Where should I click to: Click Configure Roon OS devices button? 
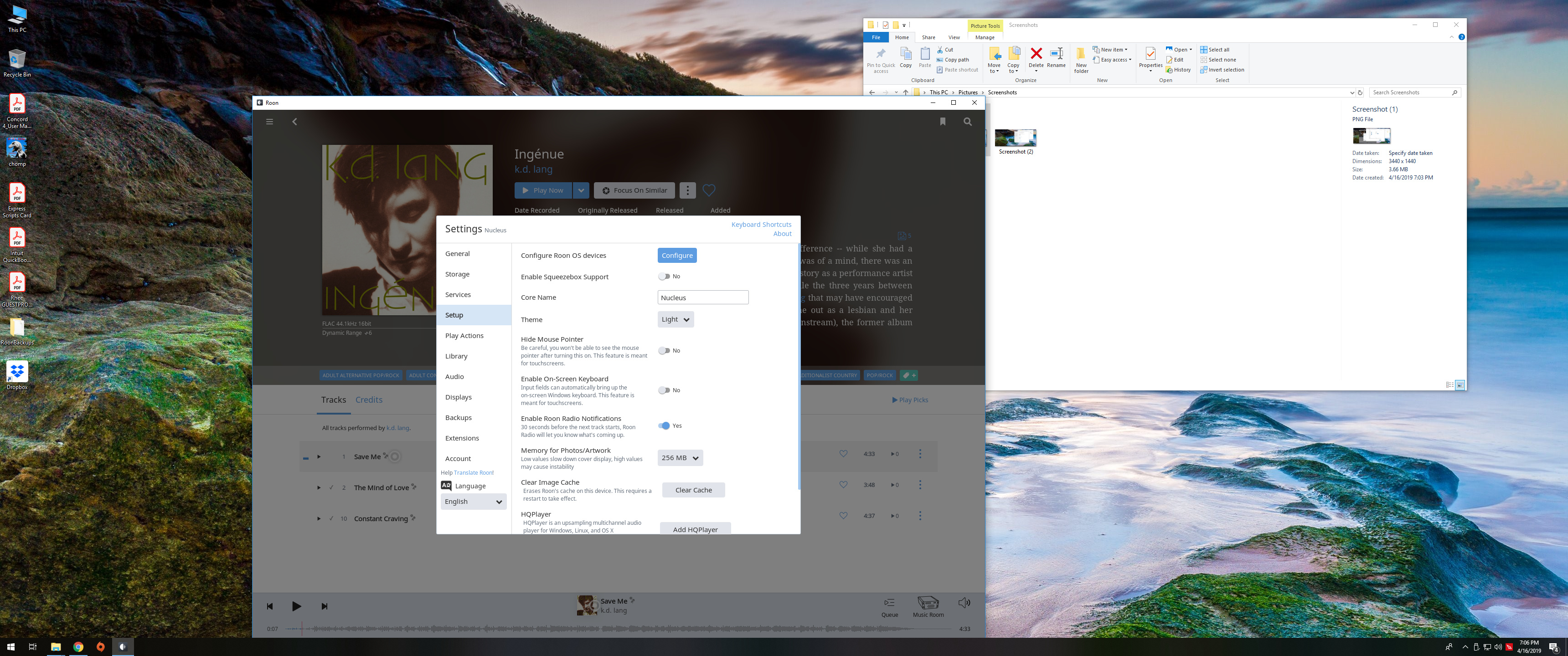point(677,256)
